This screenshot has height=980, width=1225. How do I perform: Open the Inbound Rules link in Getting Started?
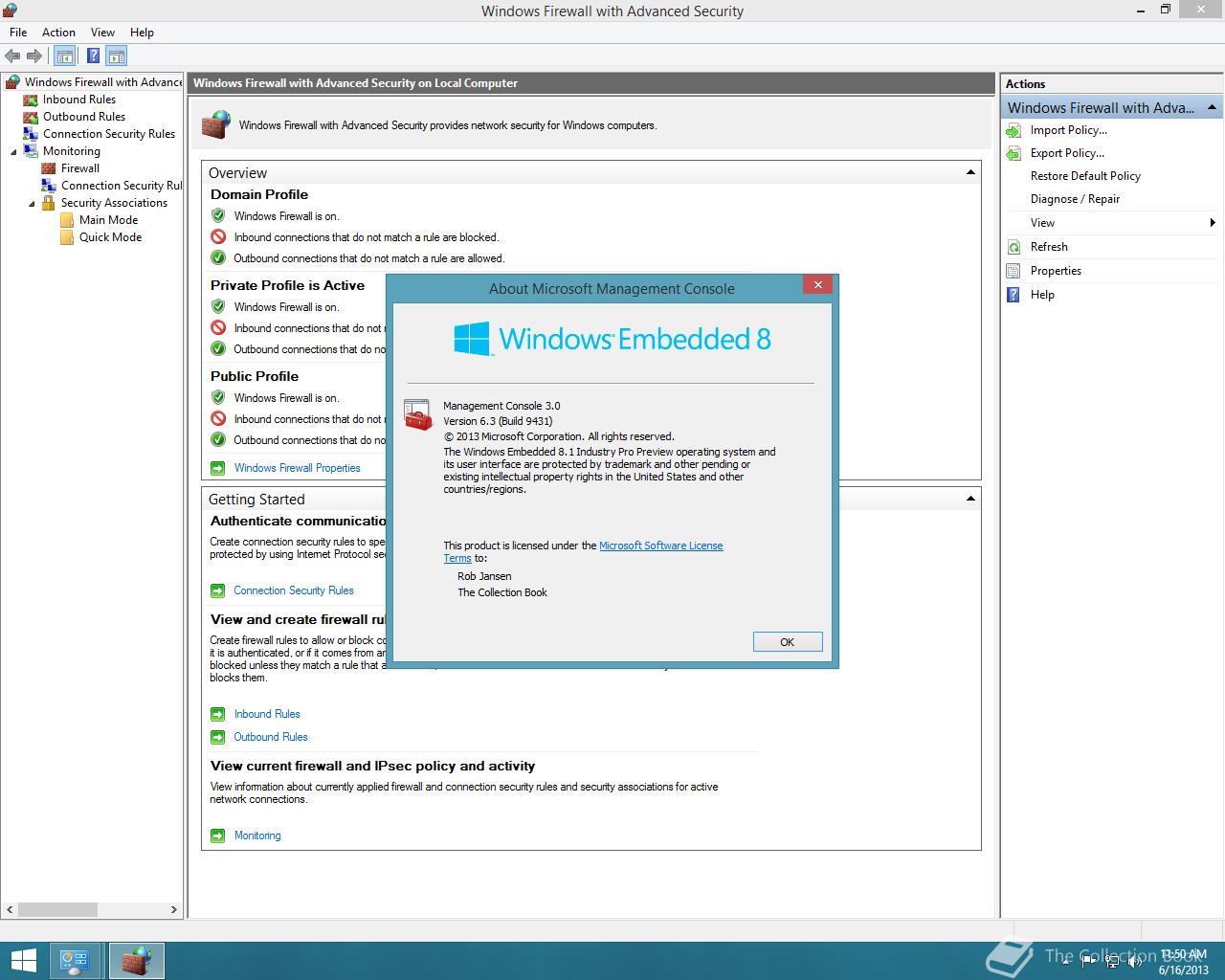(x=267, y=714)
